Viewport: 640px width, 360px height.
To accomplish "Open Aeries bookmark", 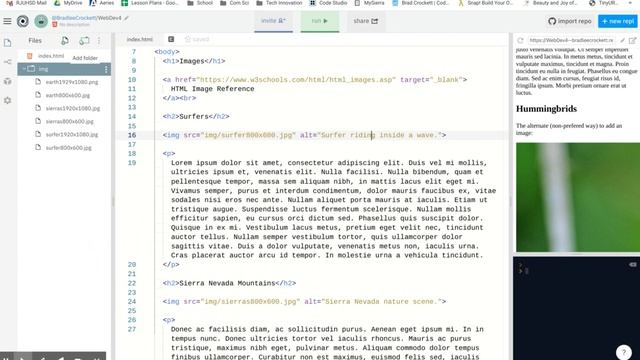I will (102, 3).
